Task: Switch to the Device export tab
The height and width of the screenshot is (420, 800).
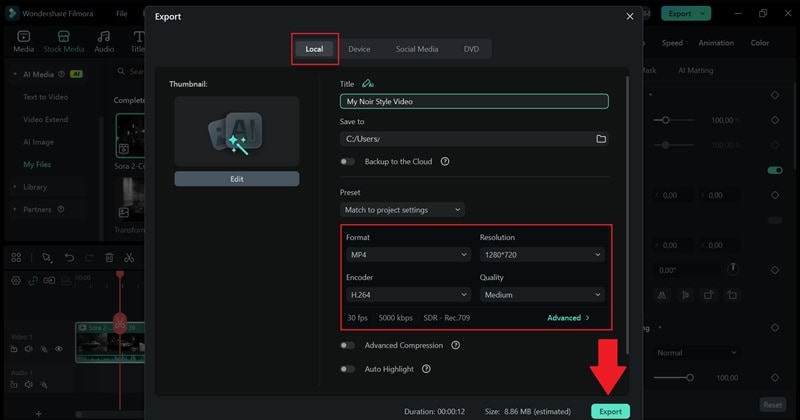Action: 359,49
